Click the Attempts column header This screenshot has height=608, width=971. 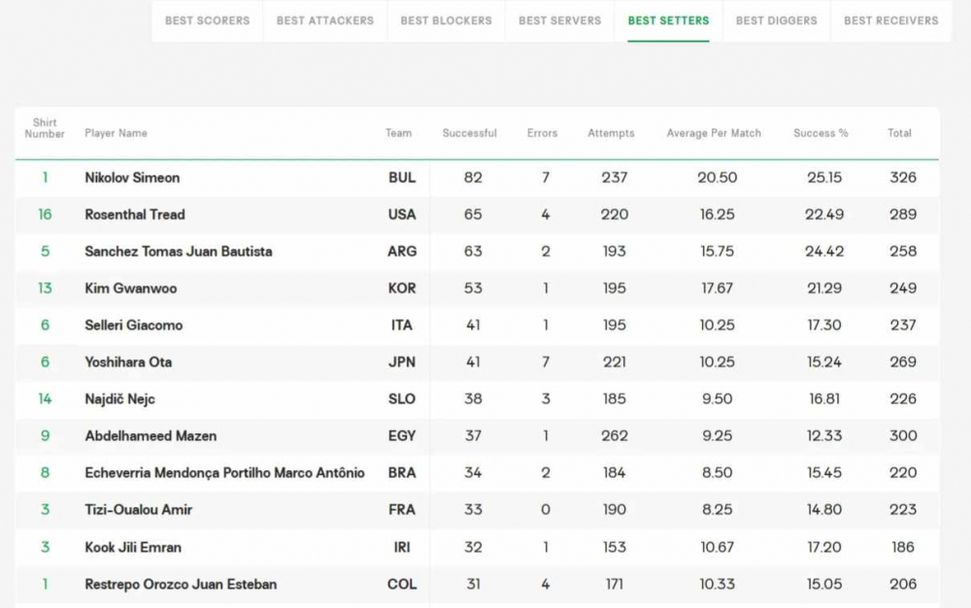[611, 133]
